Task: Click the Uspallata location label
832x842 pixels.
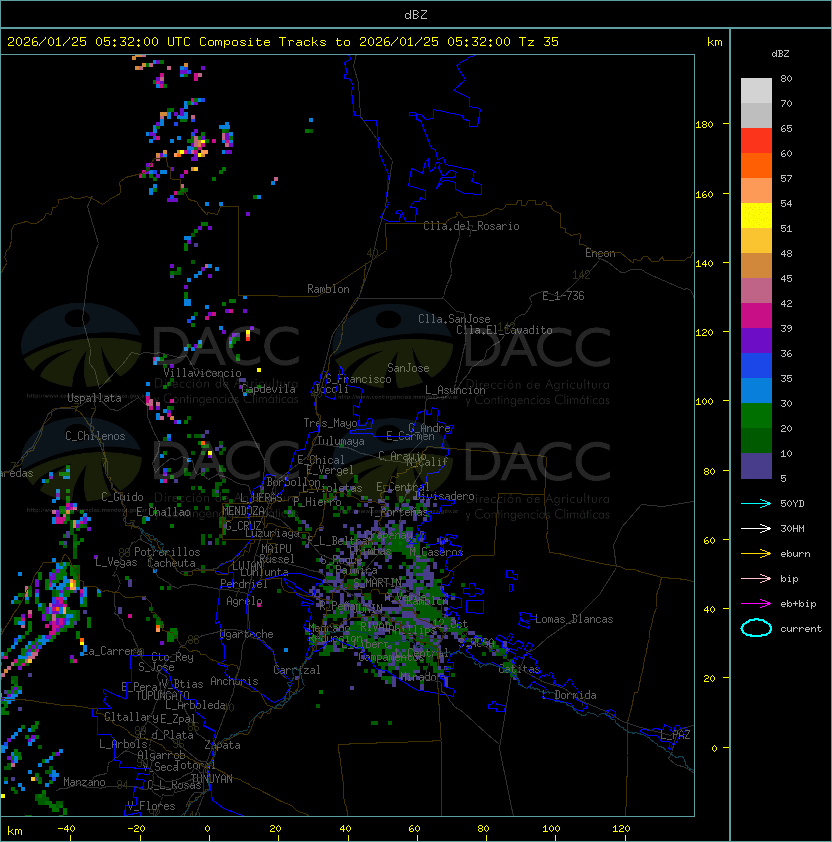Action: (94, 398)
